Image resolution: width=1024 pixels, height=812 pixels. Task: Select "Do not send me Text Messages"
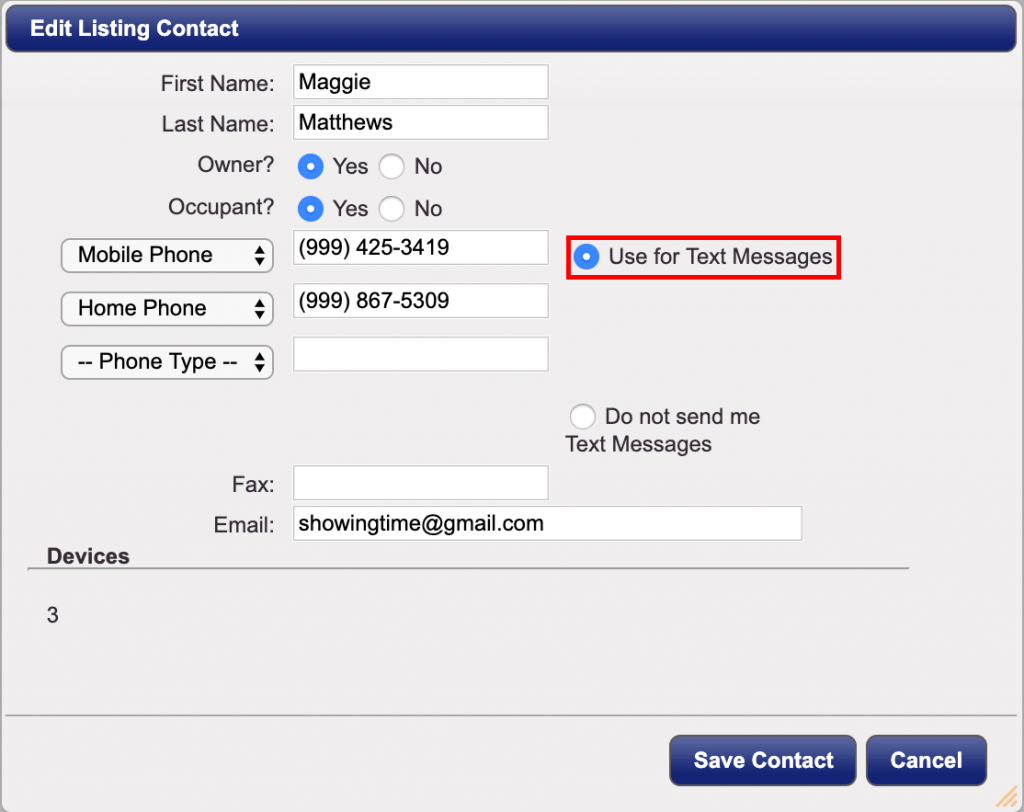coord(583,416)
